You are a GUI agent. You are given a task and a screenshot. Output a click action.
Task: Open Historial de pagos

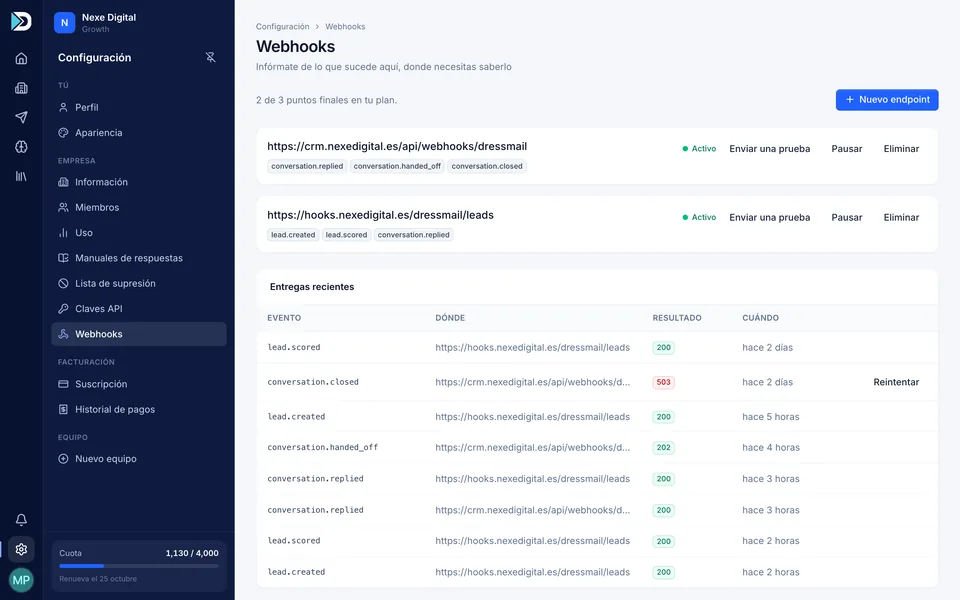[x=139, y=409]
